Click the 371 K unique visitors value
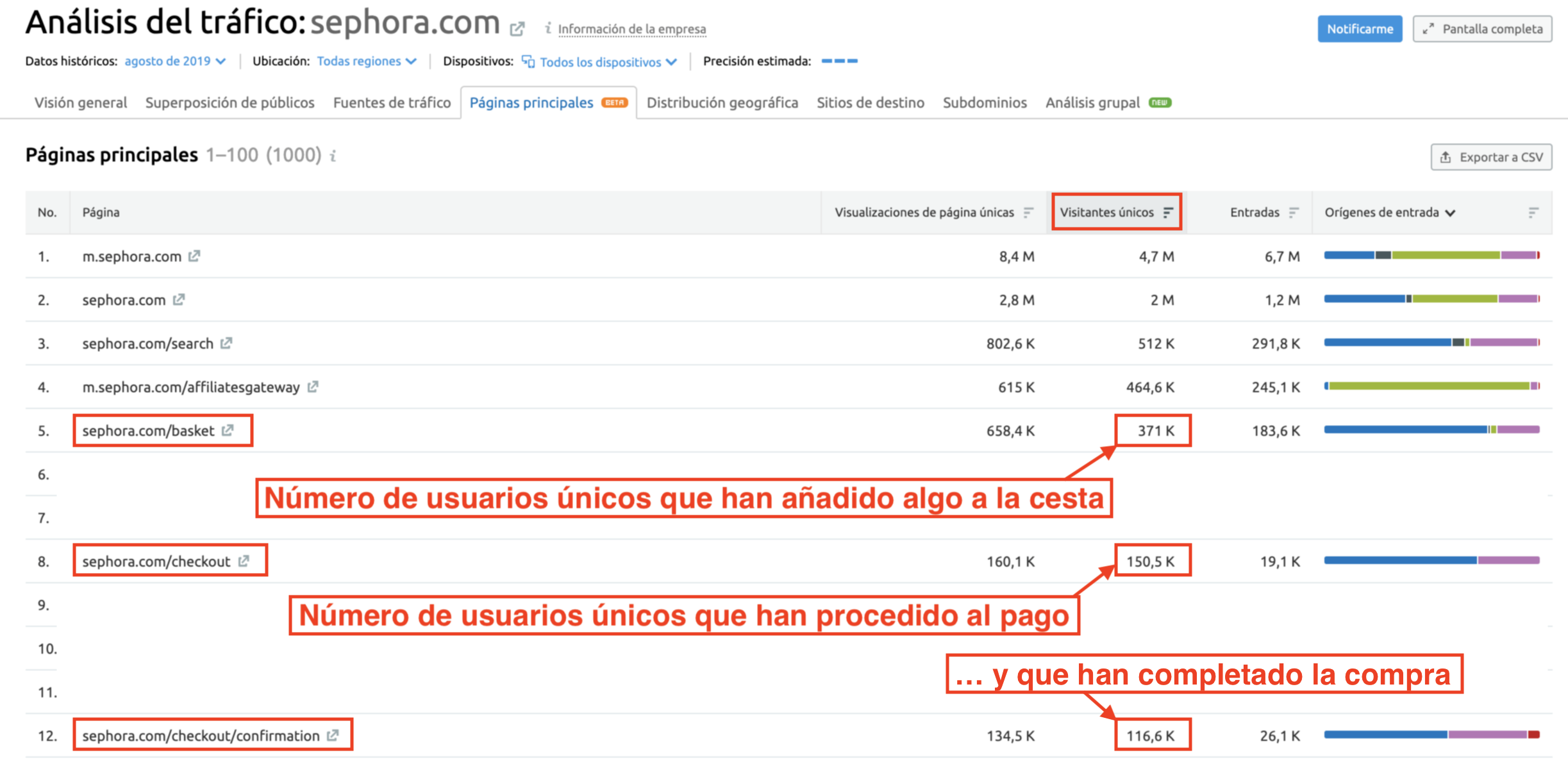The image size is (1568, 764). click(x=1156, y=431)
